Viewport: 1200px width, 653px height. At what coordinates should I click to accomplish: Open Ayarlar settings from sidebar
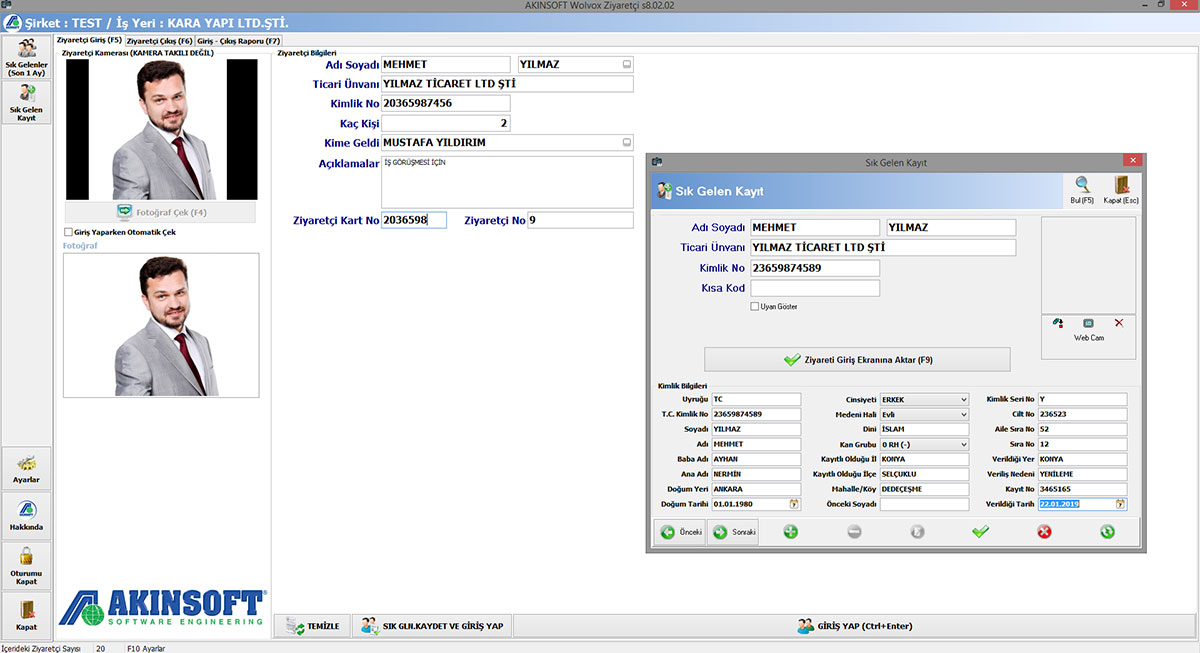point(26,469)
